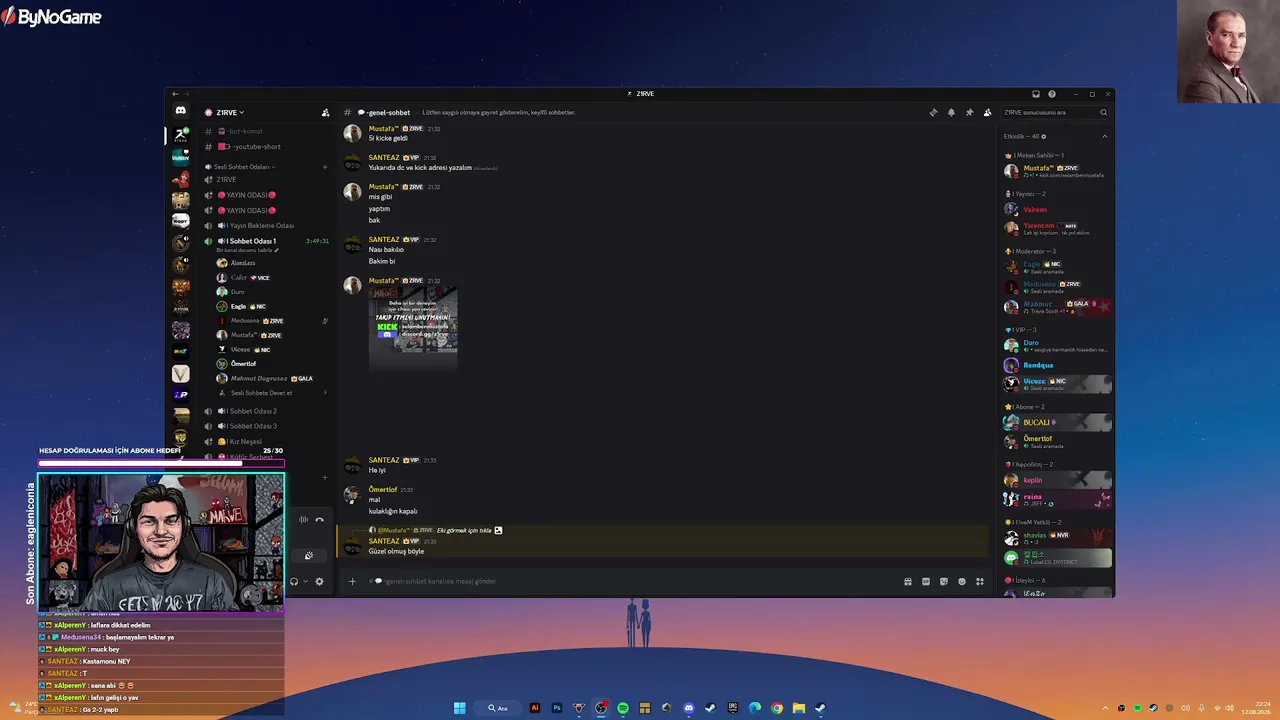Show Pinned Messages in genel-sohbet

[969, 113]
